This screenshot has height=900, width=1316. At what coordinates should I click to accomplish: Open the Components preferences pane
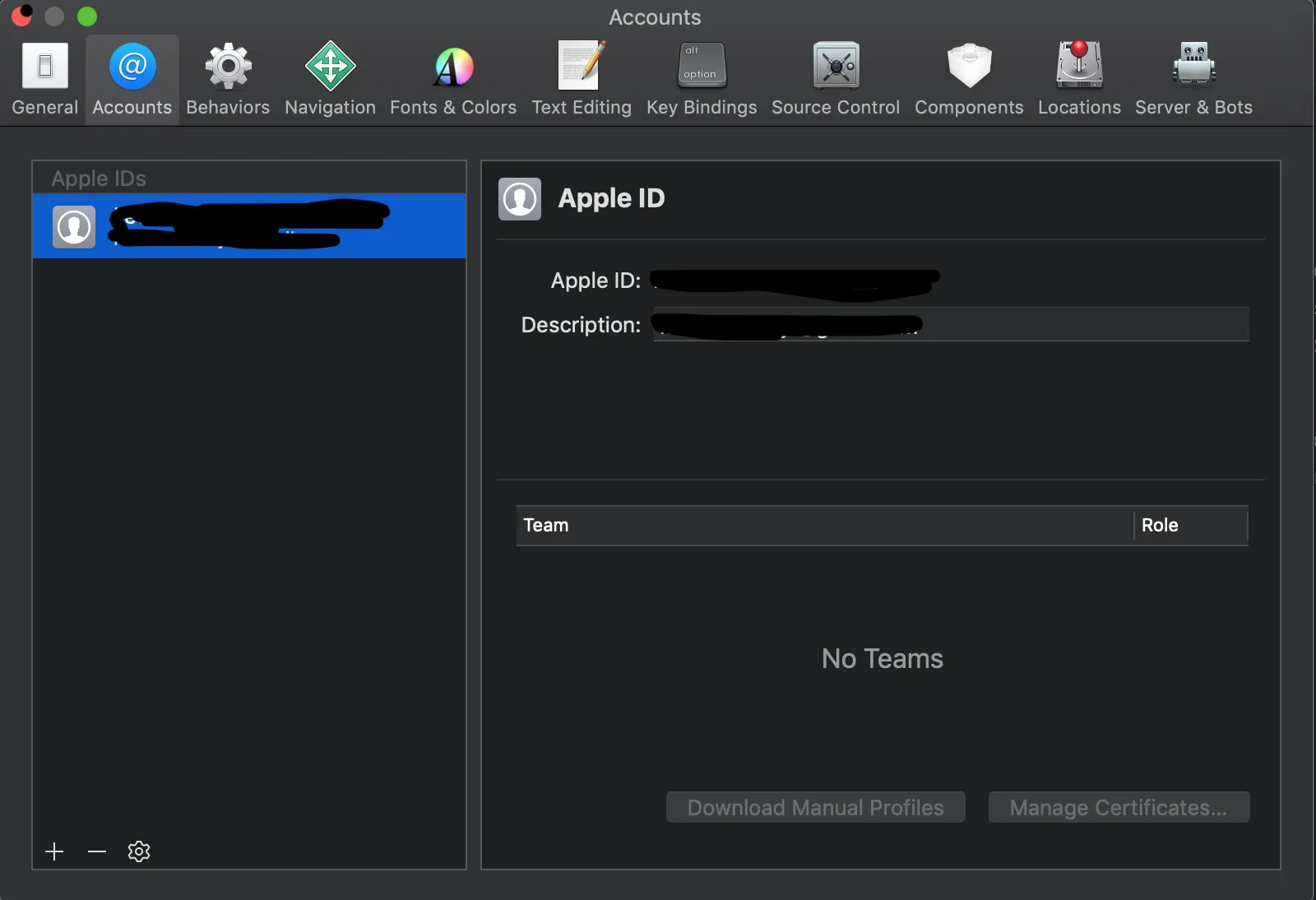[969, 79]
